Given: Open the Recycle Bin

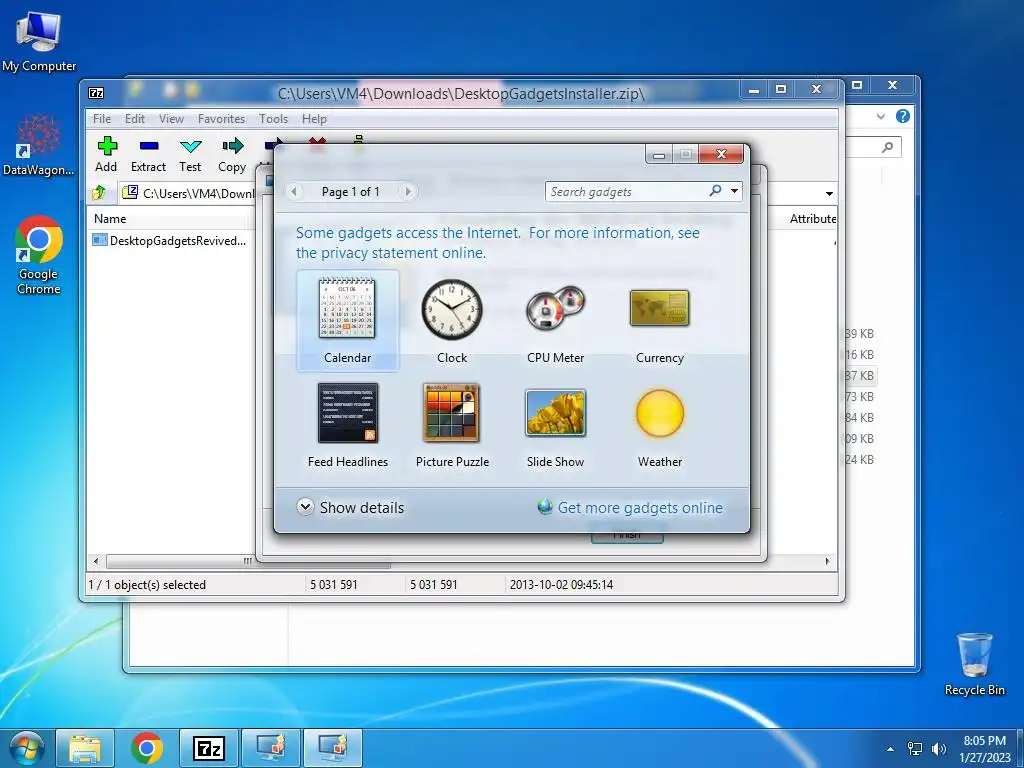Looking at the screenshot, I should tap(974, 664).
